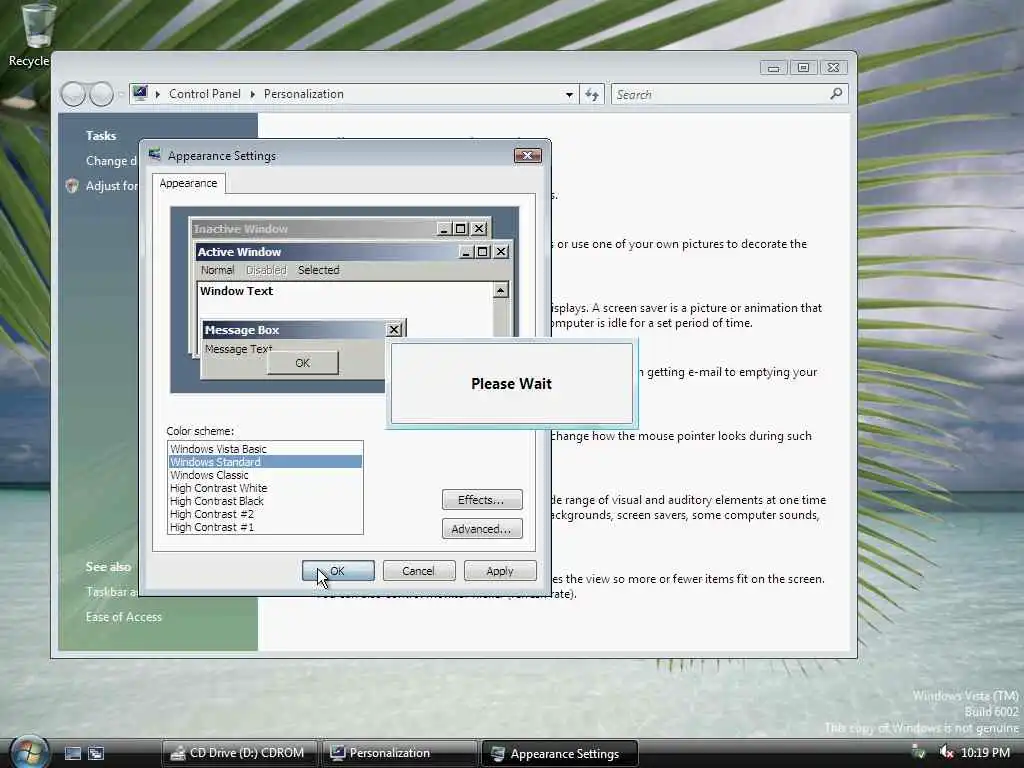Expand the arrow before Control Panel breadcrumb
The width and height of the screenshot is (1024, 768).
(158, 94)
